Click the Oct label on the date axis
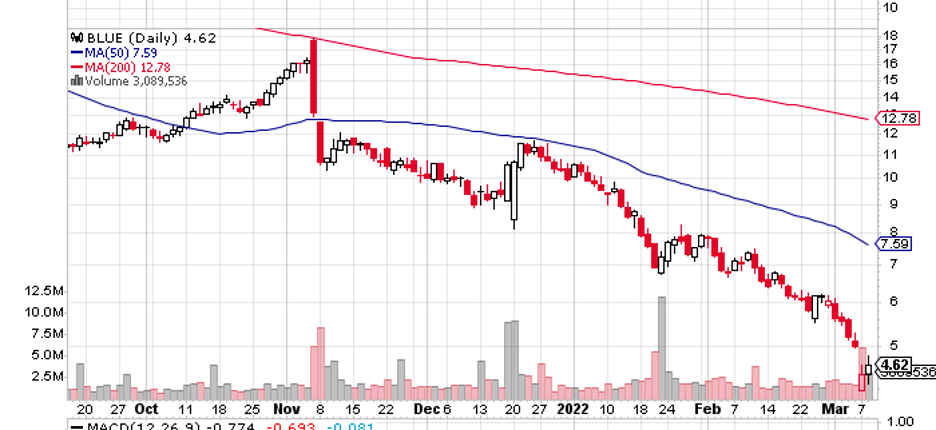 148,410
